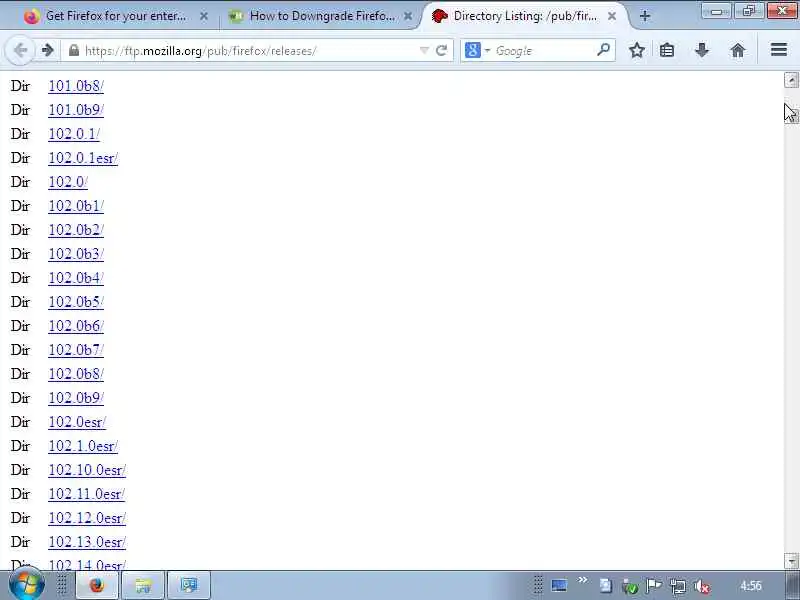This screenshot has height=600, width=800.
Task: Reload the page with refresh icon
Action: coord(442,51)
